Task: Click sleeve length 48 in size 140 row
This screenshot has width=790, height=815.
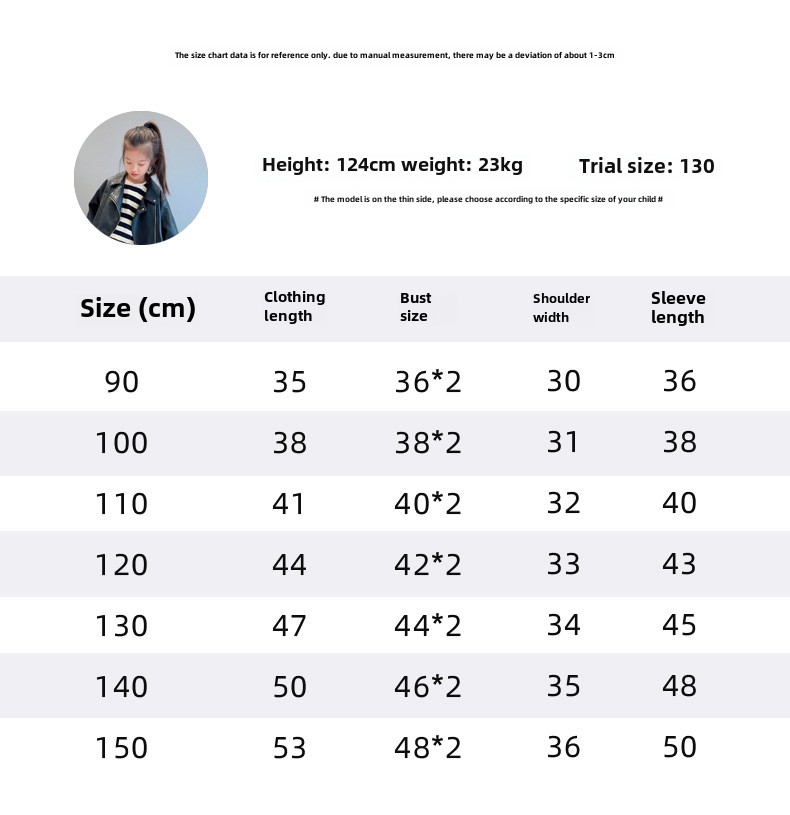Action: 679,686
